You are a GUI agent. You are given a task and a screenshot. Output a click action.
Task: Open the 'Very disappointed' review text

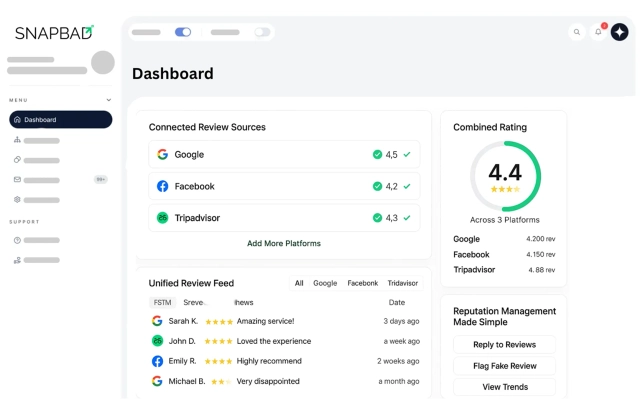(x=268, y=381)
